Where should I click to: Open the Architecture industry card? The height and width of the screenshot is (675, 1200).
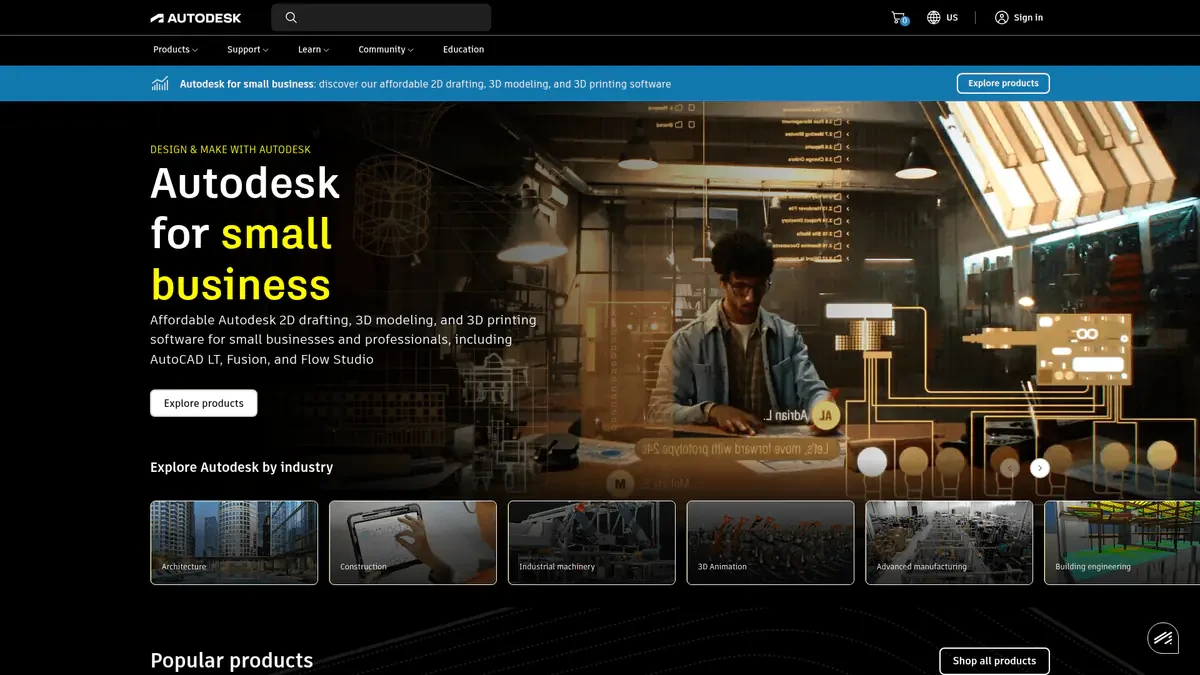pos(234,542)
